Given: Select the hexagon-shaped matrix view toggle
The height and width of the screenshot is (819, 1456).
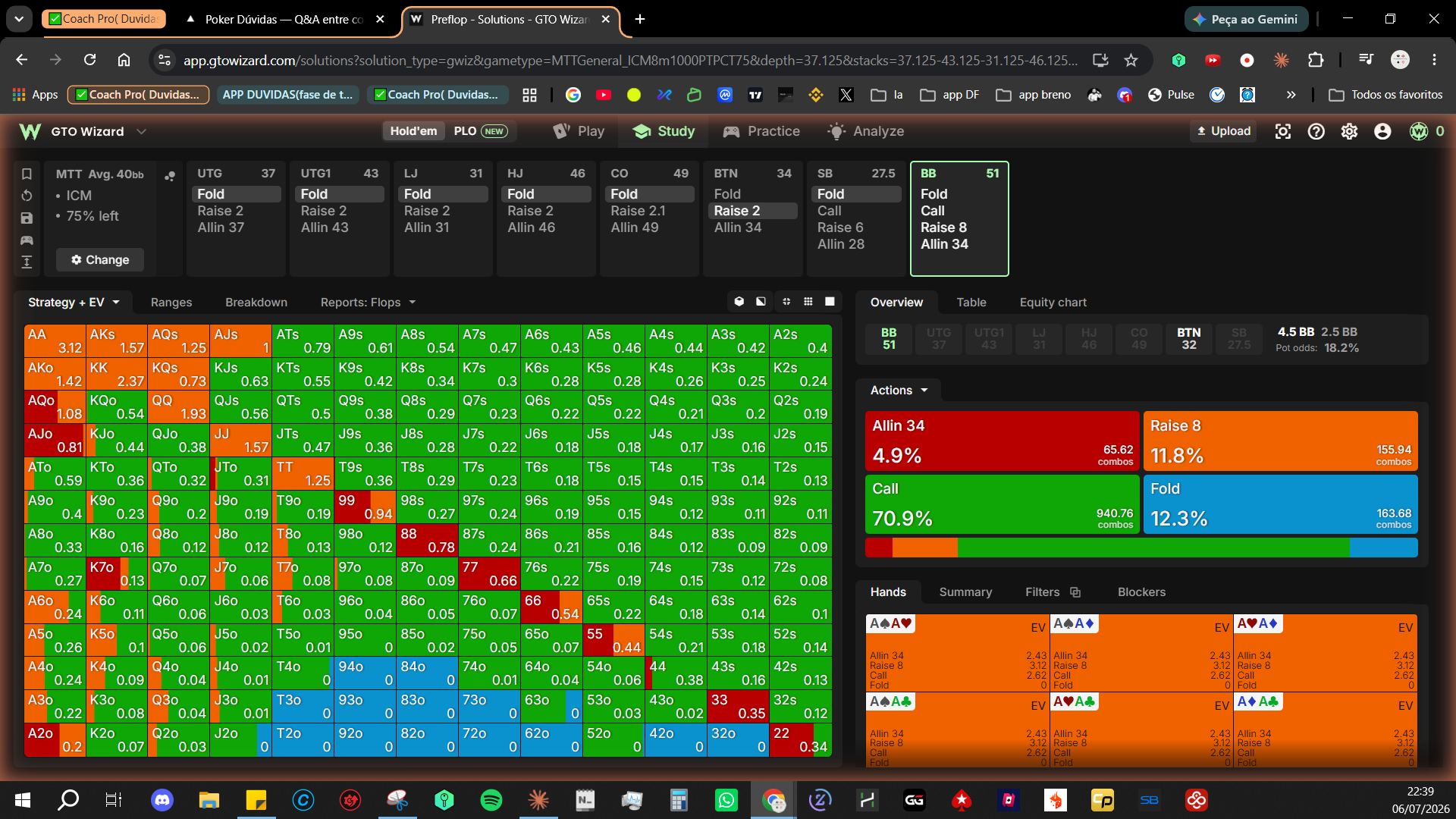Looking at the screenshot, I should click(739, 302).
